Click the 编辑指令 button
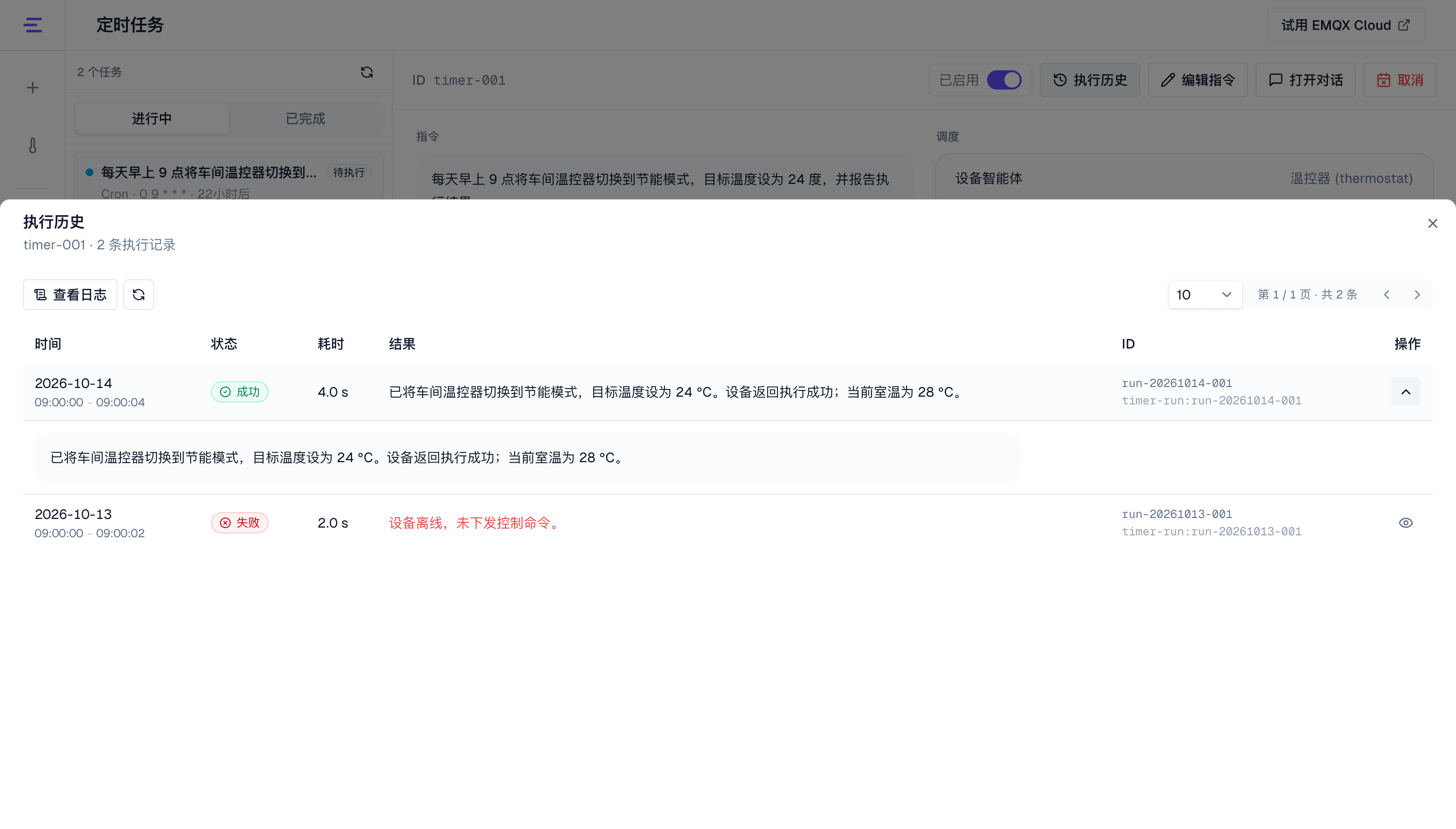The image size is (1456, 829). point(1197,80)
